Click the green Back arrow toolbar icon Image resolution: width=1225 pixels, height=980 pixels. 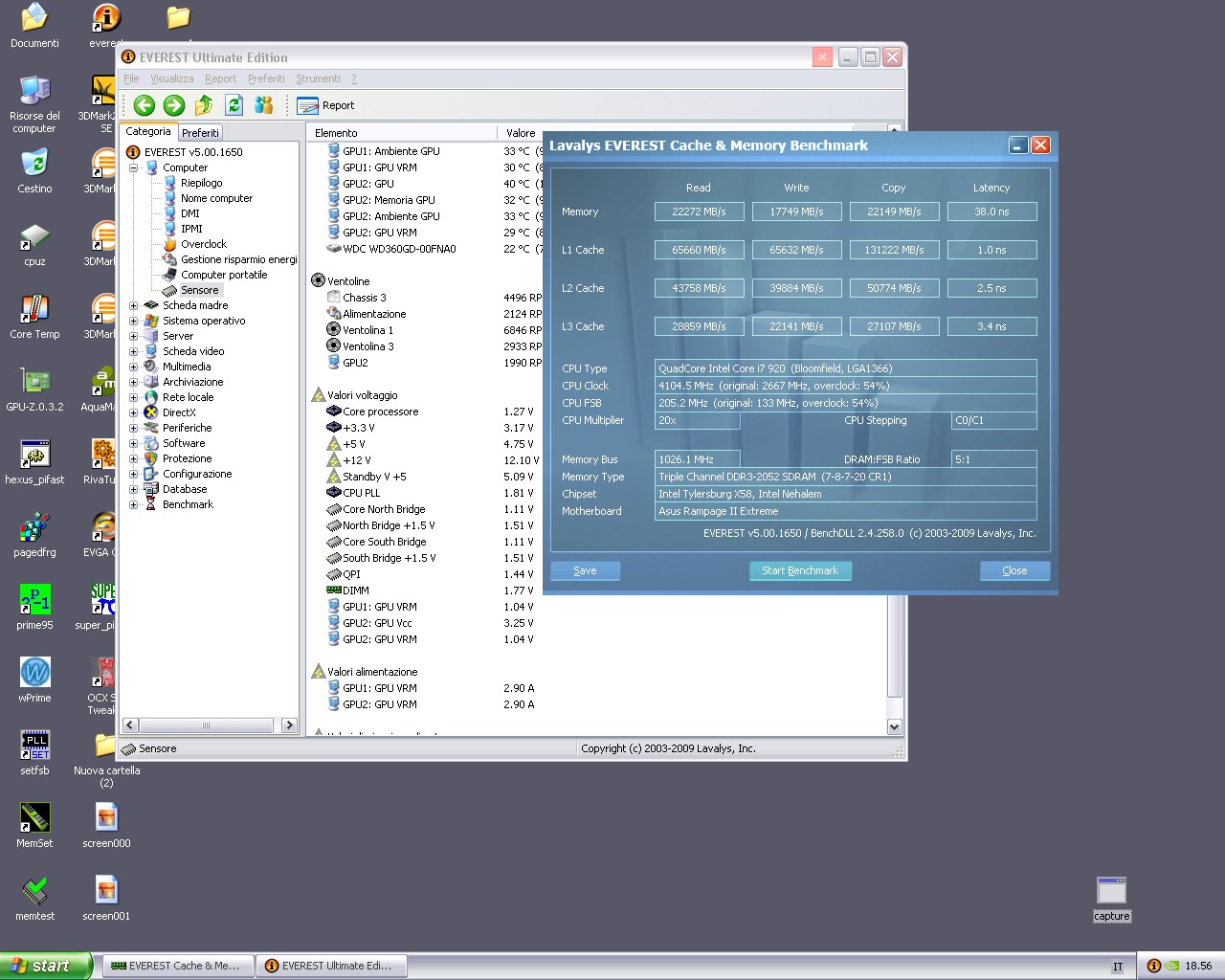[145, 105]
